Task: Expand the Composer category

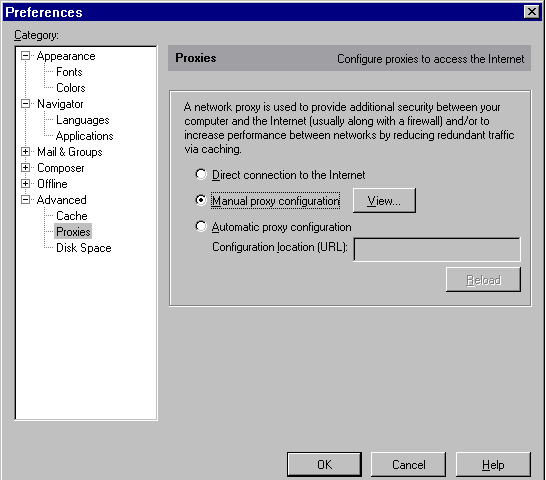Action: [25, 168]
